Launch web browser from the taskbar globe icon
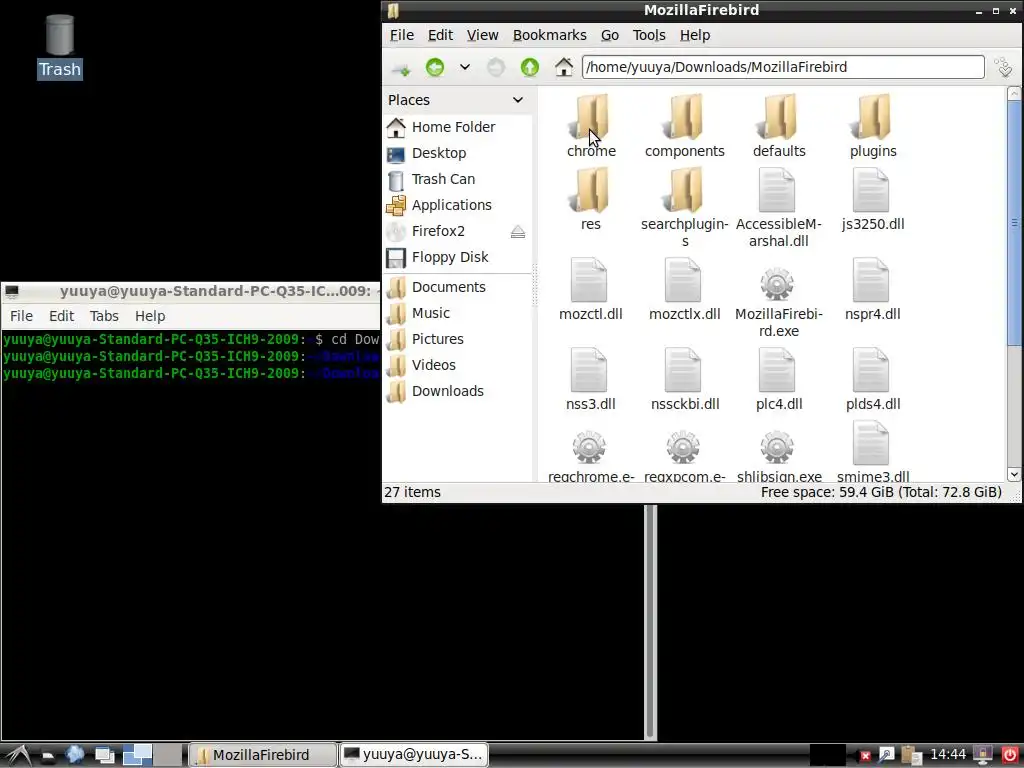Screen dimensions: 1024x768 pyautogui.click(x=75, y=754)
